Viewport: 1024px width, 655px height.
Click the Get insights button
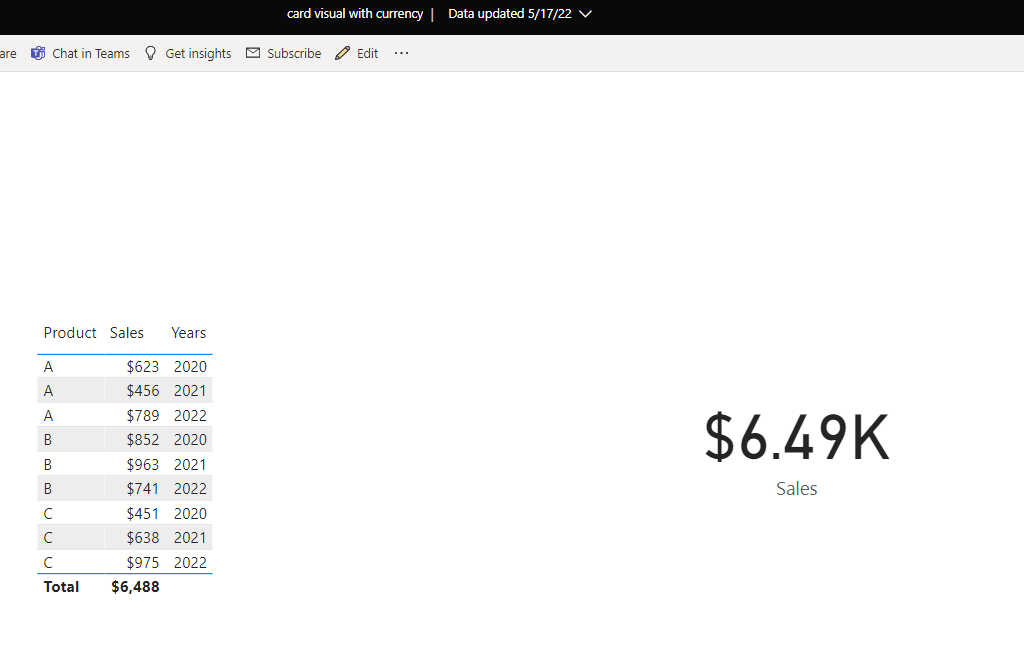[x=198, y=54]
